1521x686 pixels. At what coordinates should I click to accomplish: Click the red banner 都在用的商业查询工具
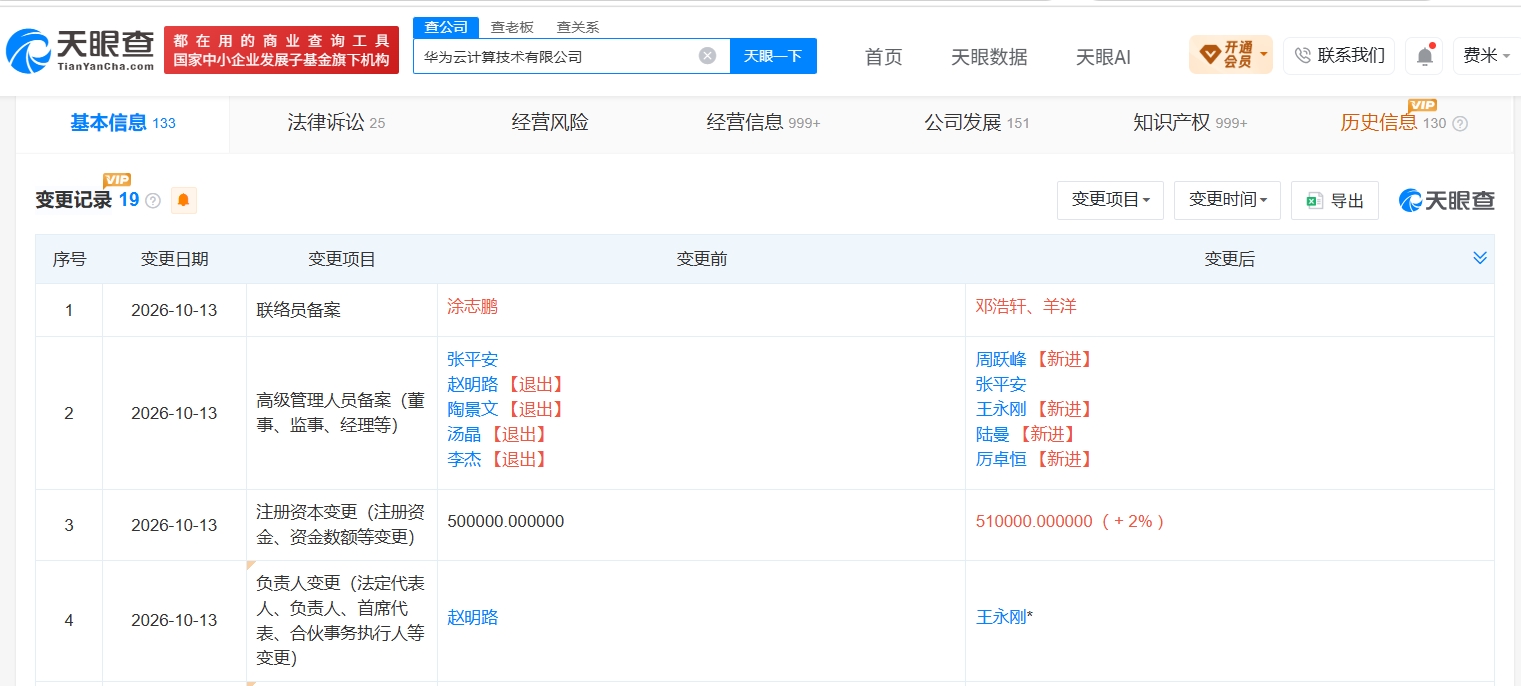click(281, 49)
